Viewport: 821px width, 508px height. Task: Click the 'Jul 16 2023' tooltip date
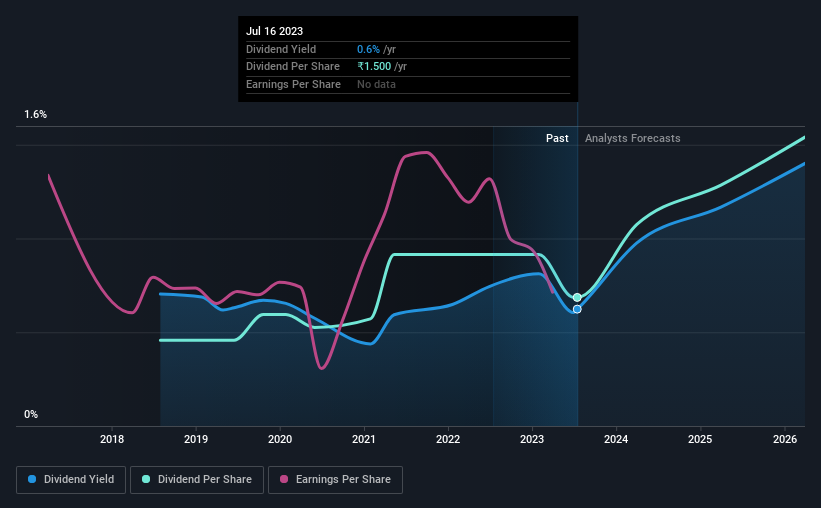(x=274, y=31)
